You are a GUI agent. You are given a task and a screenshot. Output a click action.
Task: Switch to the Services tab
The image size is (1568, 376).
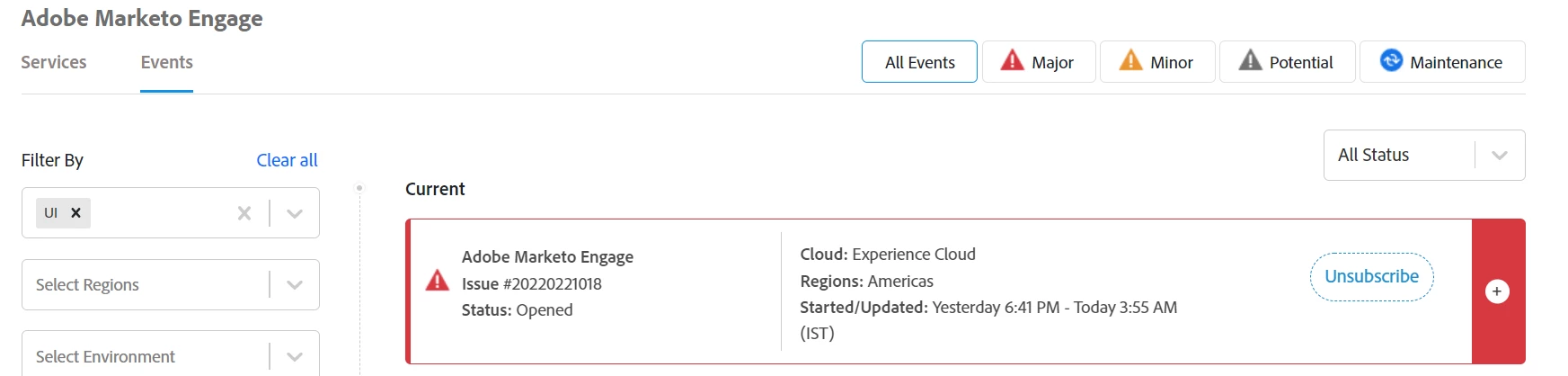pyautogui.click(x=54, y=62)
